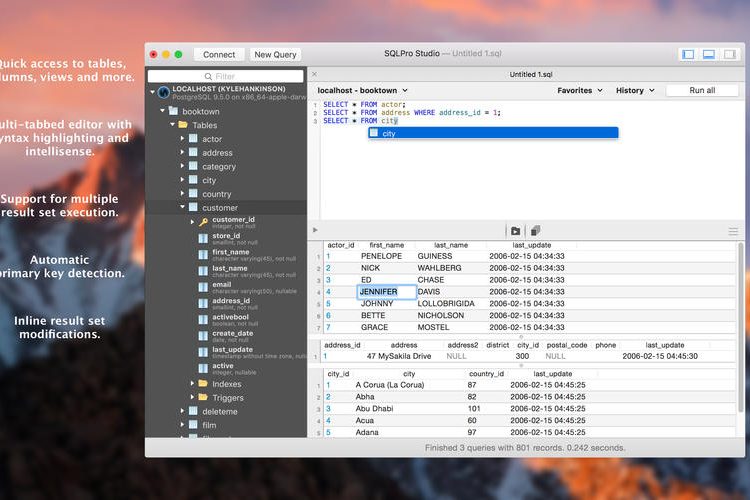Click the Run all button
Viewport: 750px width, 500px height.
[703, 90]
